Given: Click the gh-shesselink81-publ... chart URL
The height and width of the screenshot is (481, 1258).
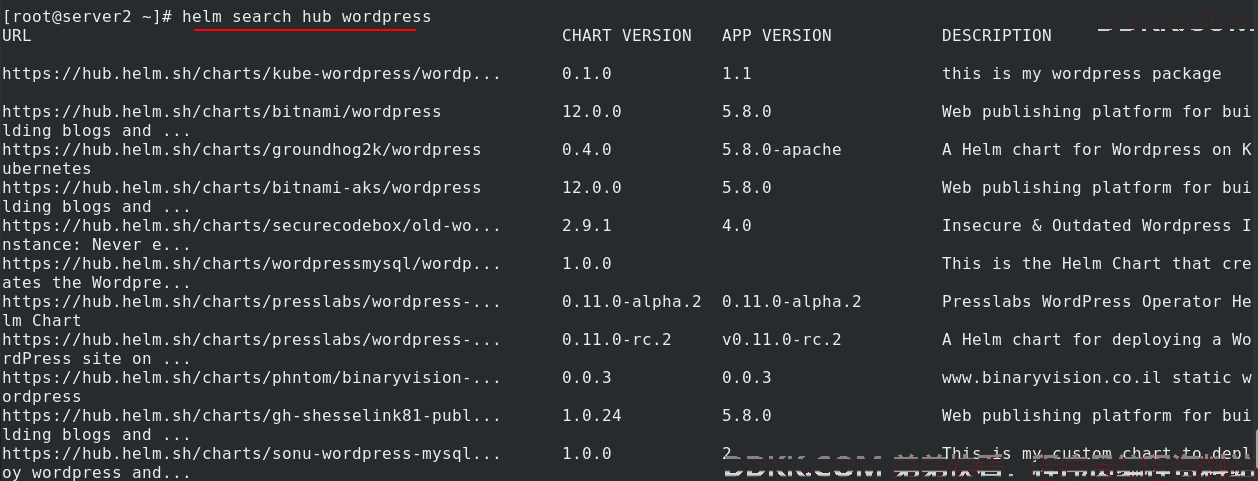Looking at the screenshot, I should (x=252, y=415).
